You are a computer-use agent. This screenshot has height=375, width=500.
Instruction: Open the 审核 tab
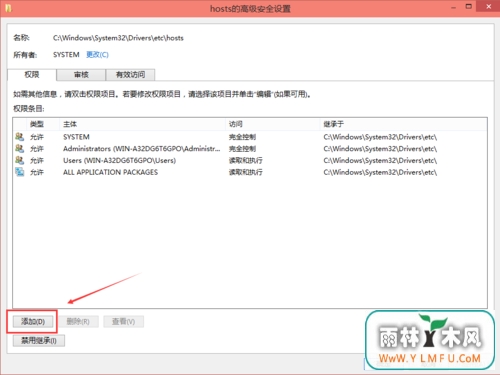click(81, 75)
